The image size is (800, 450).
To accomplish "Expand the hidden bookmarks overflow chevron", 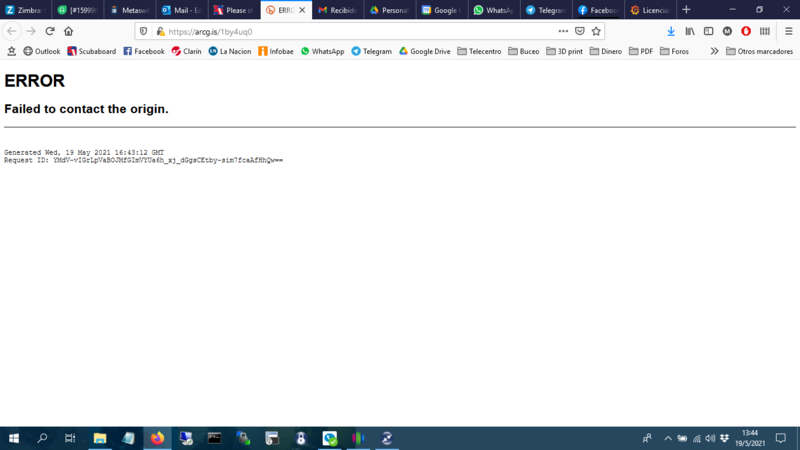I will [714, 51].
